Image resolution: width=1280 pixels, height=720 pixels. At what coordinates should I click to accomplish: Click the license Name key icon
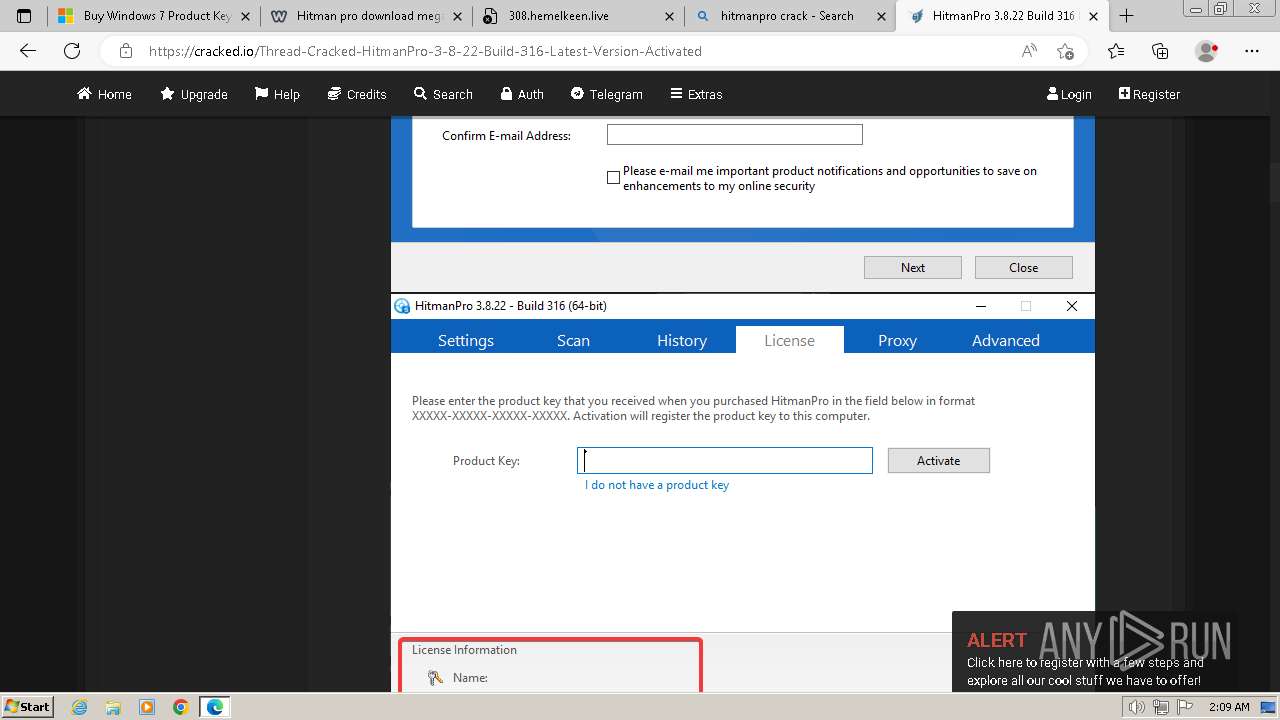click(x=435, y=677)
